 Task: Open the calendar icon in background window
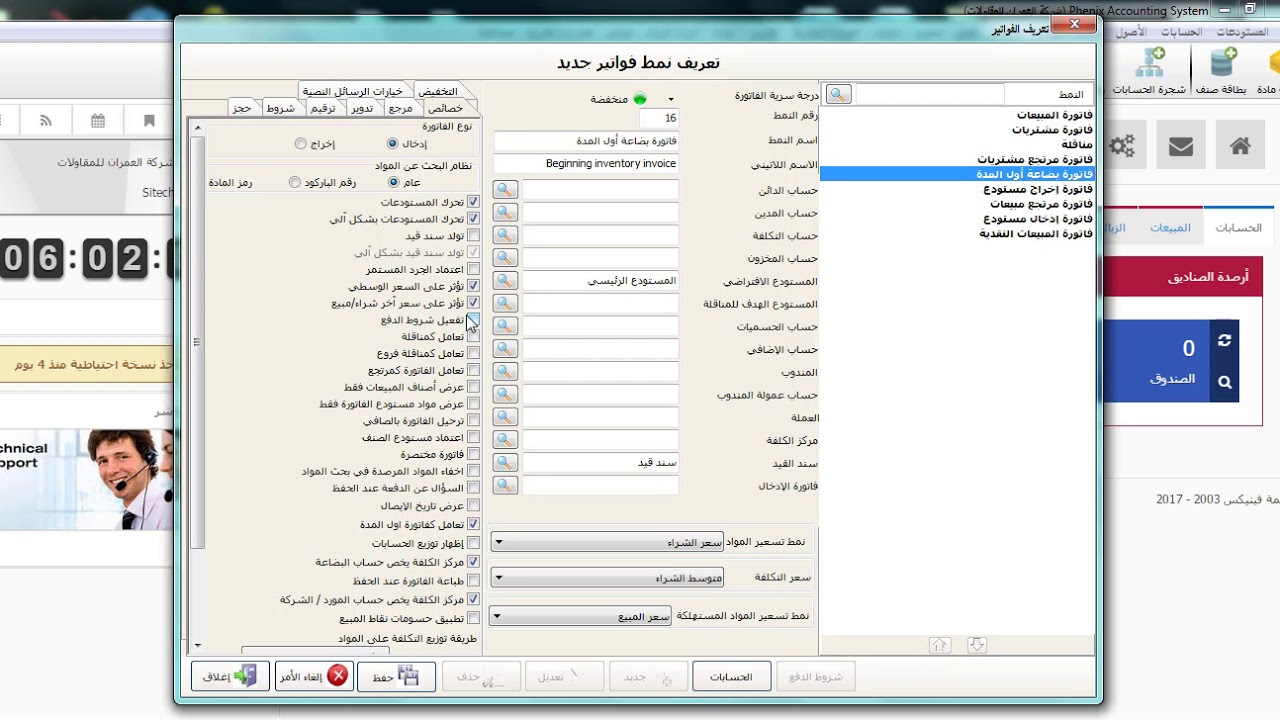pos(97,121)
